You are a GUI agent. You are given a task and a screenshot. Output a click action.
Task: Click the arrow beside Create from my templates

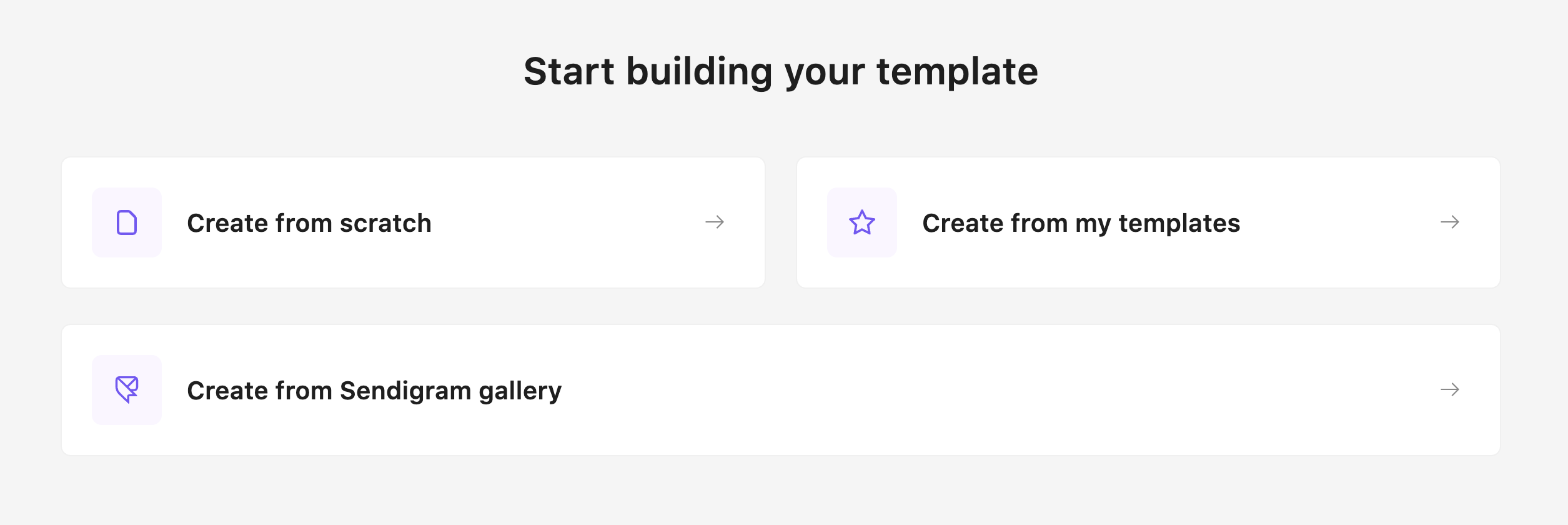click(1450, 222)
